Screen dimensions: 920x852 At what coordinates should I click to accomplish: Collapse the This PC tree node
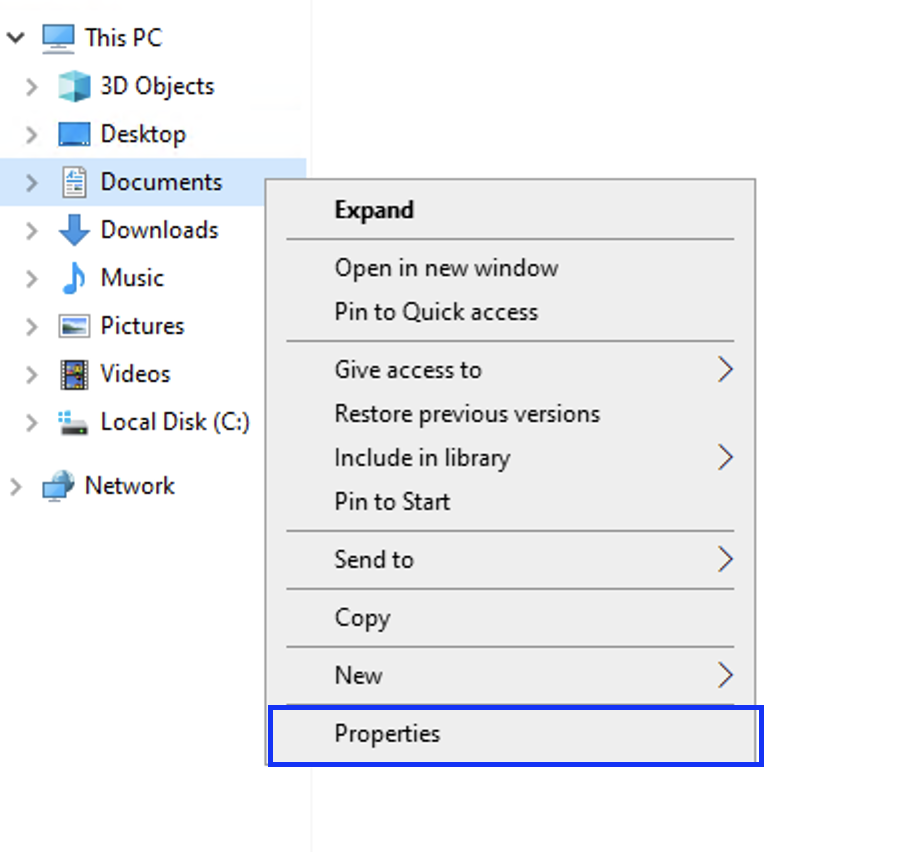15,38
